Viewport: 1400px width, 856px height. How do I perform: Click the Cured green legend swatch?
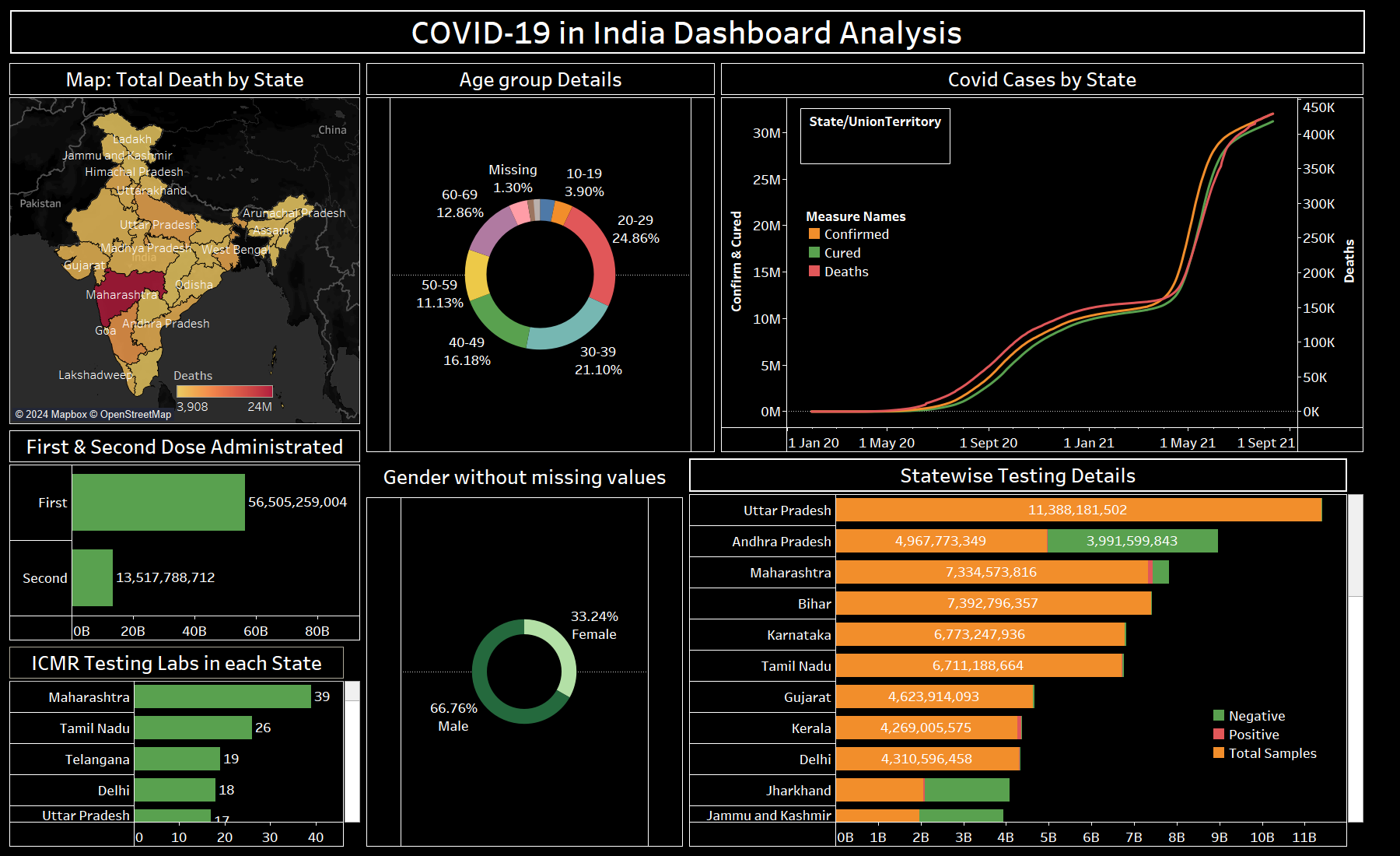[x=814, y=252]
